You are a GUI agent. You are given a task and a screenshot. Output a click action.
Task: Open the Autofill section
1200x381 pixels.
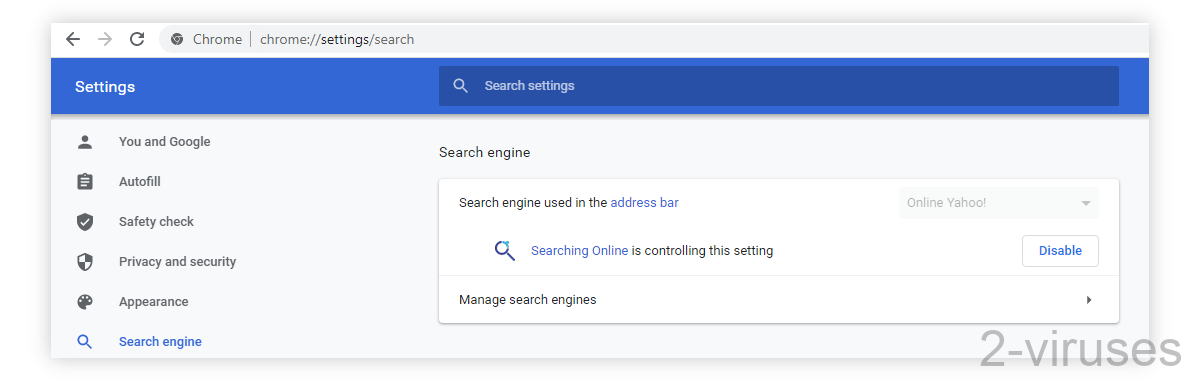click(140, 182)
